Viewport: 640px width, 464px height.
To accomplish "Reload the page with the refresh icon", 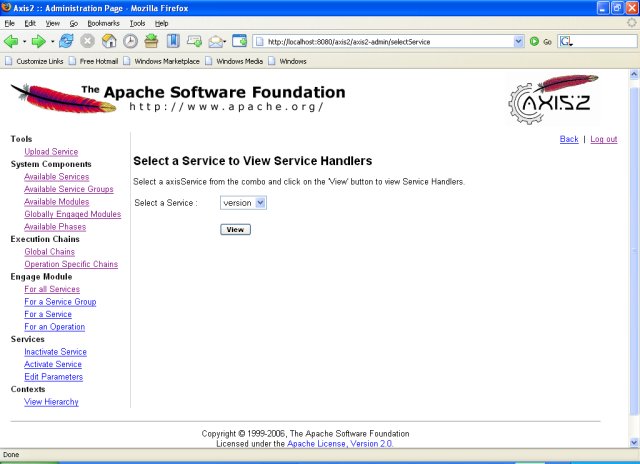I will point(66,41).
